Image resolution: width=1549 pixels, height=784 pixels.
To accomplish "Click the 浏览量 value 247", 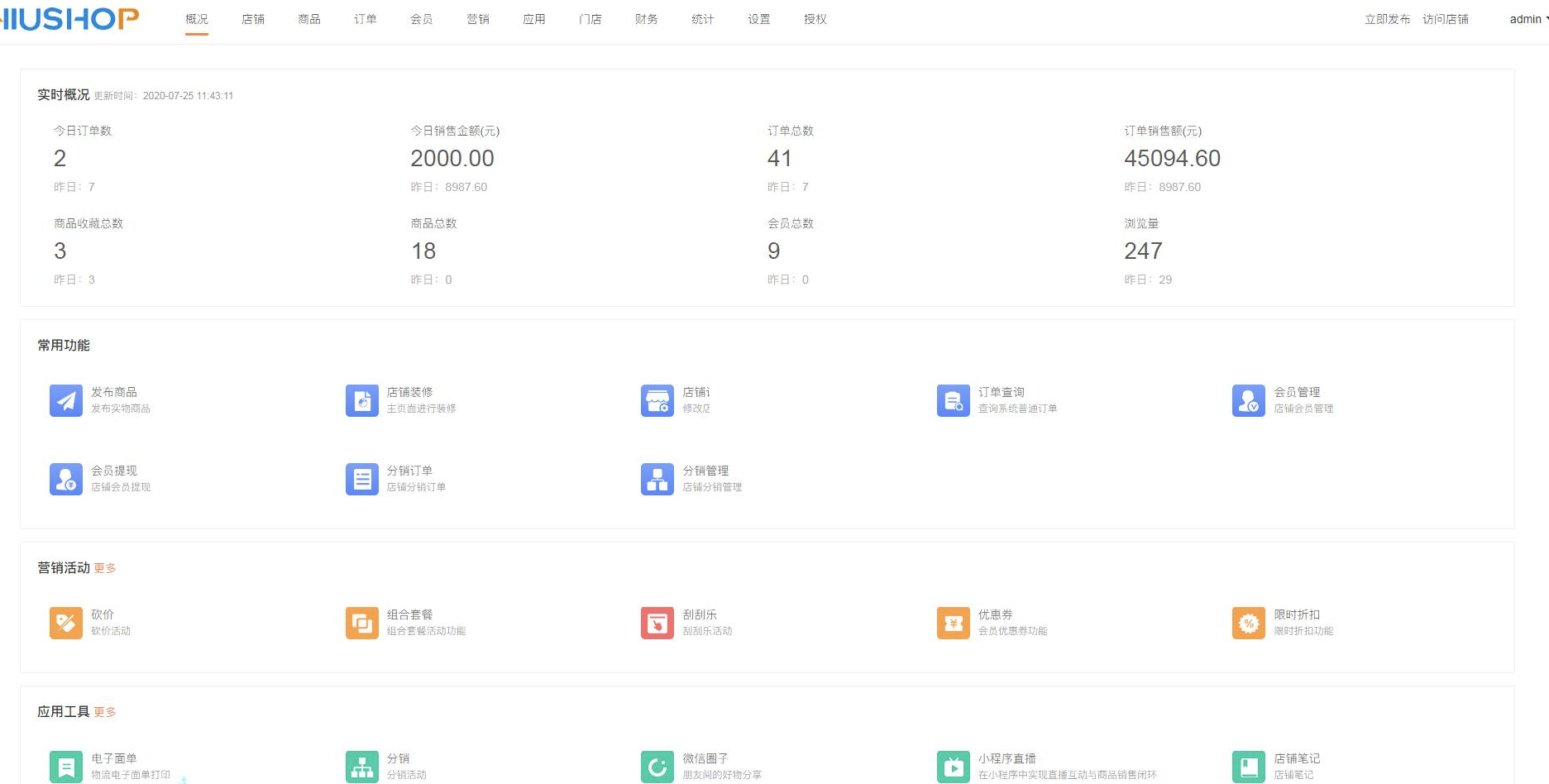I will [1144, 251].
